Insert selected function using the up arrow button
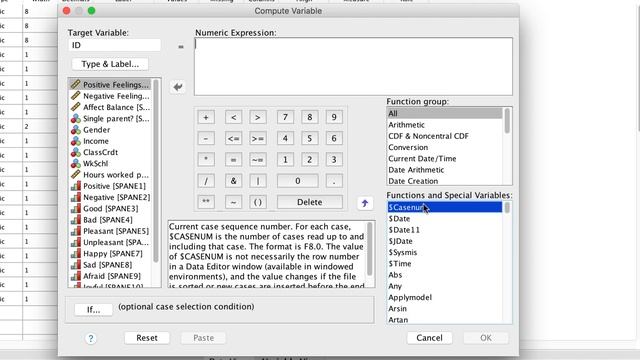Image resolution: width=640 pixels, height=360 pixels. [365, 203]
